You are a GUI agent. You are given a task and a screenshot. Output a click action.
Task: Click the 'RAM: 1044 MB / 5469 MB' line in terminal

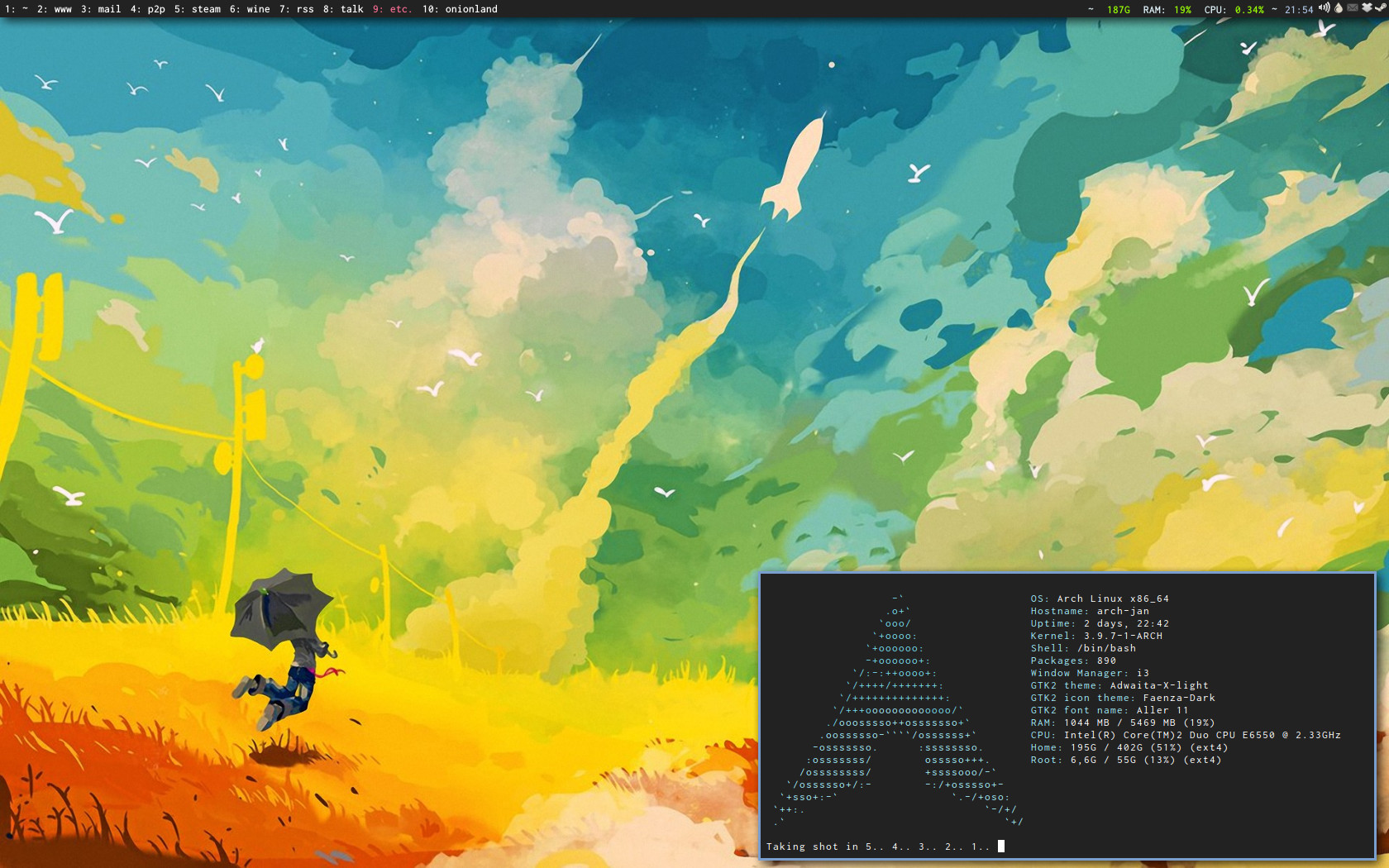click(x=1123, y=723)
